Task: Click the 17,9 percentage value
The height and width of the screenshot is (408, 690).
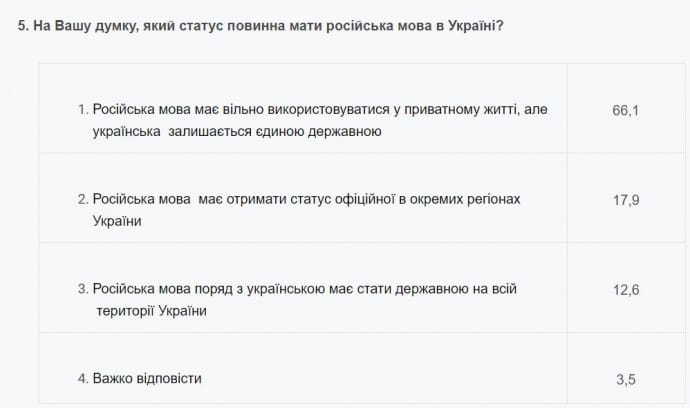Action: pos(626,200)
